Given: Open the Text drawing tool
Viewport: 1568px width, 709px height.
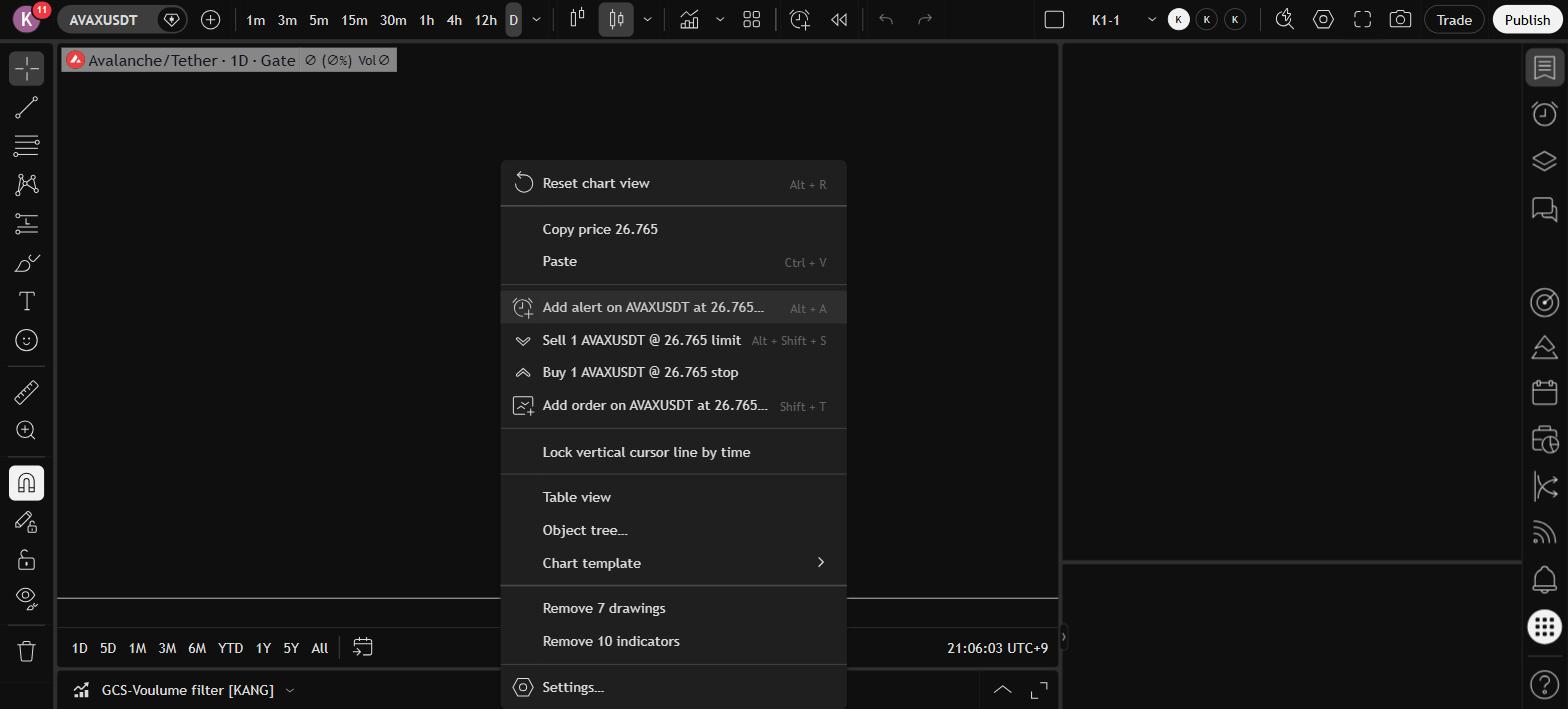Looking at the screenshot, I should point(27,302).
